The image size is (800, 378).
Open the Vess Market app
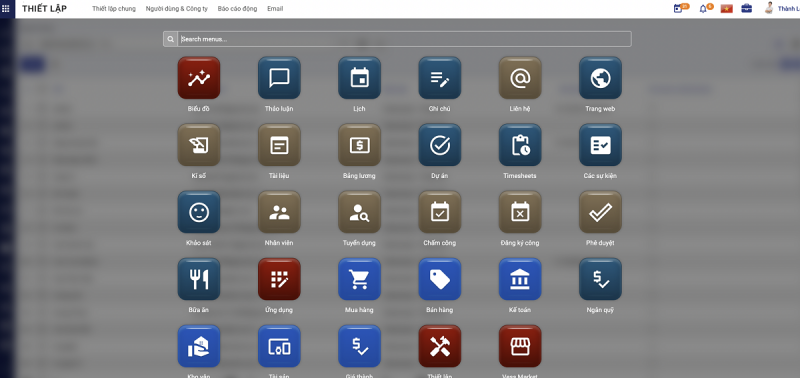click(520, 346)
